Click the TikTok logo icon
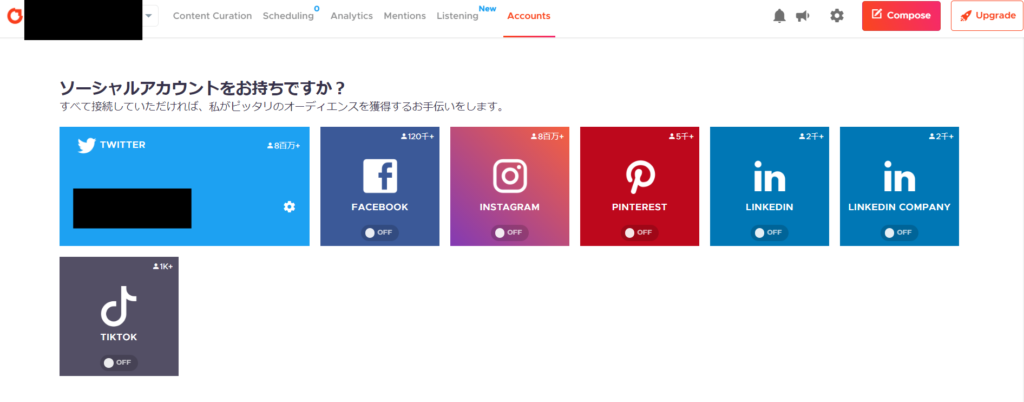 119,306
